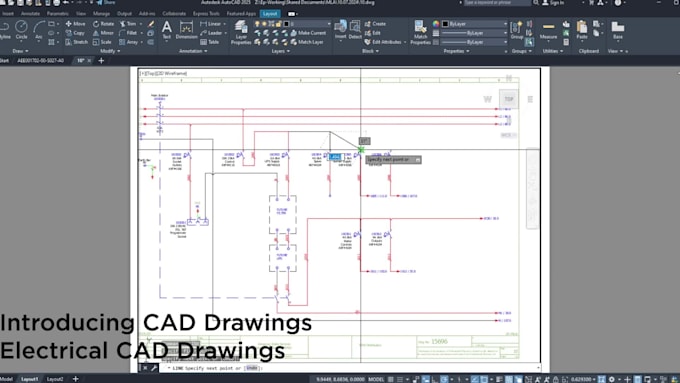Click the Mirror tool

(103, 33)
